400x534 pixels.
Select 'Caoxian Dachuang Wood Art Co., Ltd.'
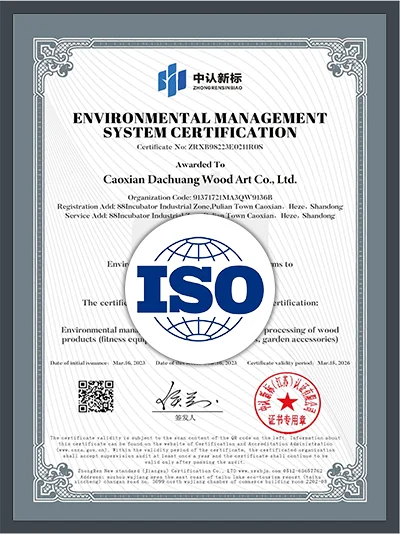(200, 179)
